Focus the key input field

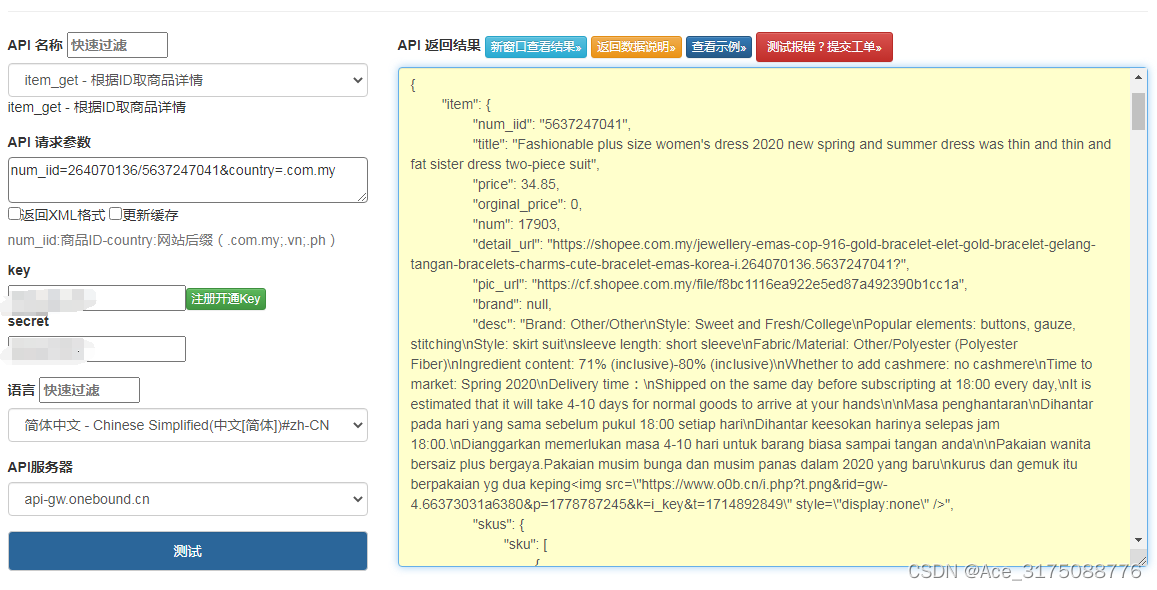pos(97,298)
